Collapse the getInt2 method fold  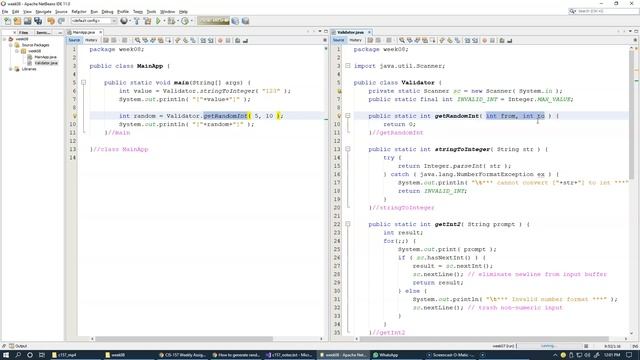[x=348, y=224]
